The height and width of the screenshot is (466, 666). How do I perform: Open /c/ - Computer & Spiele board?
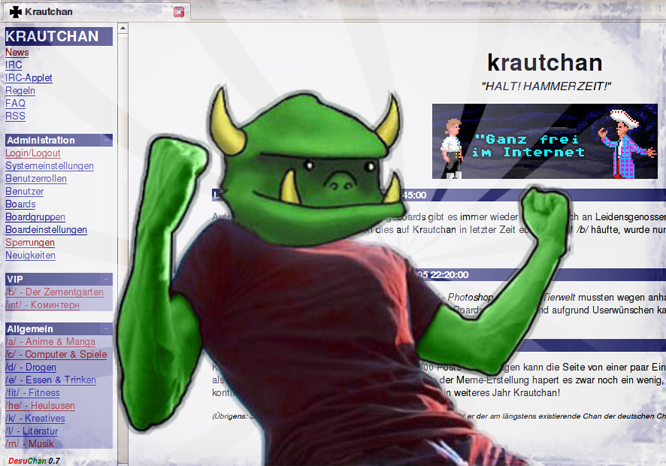(56, 354)
